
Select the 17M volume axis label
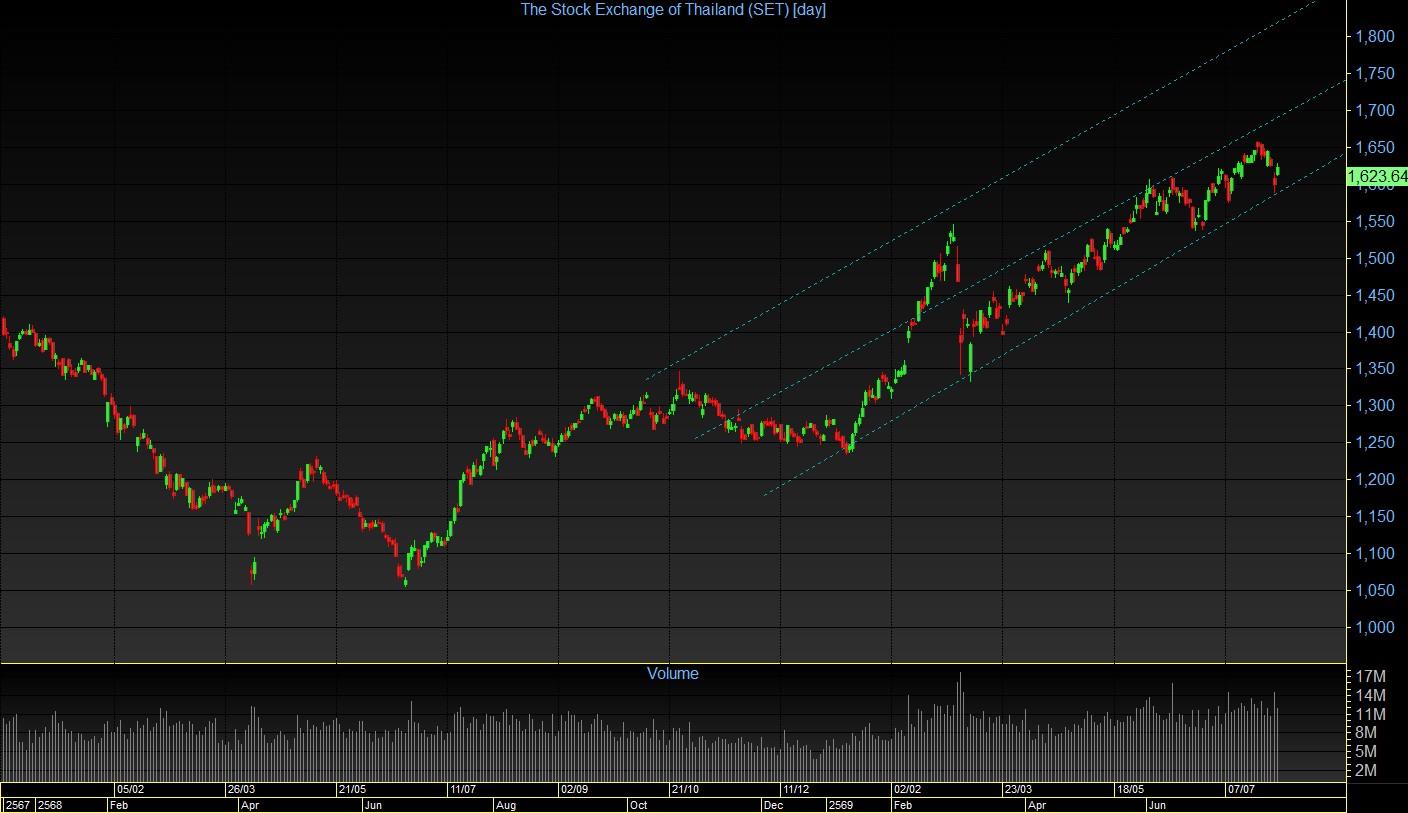[x=1370, y=677]
